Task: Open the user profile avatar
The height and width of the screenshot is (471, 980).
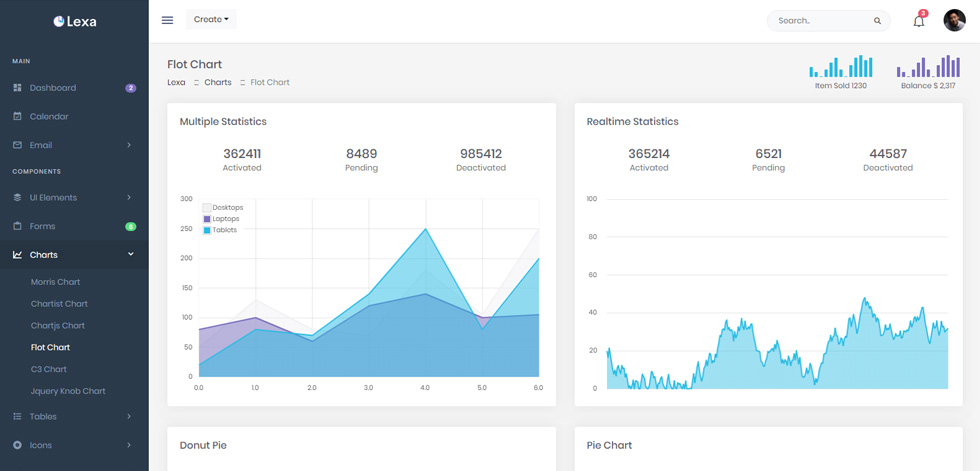Action: [x=954, y=20]
